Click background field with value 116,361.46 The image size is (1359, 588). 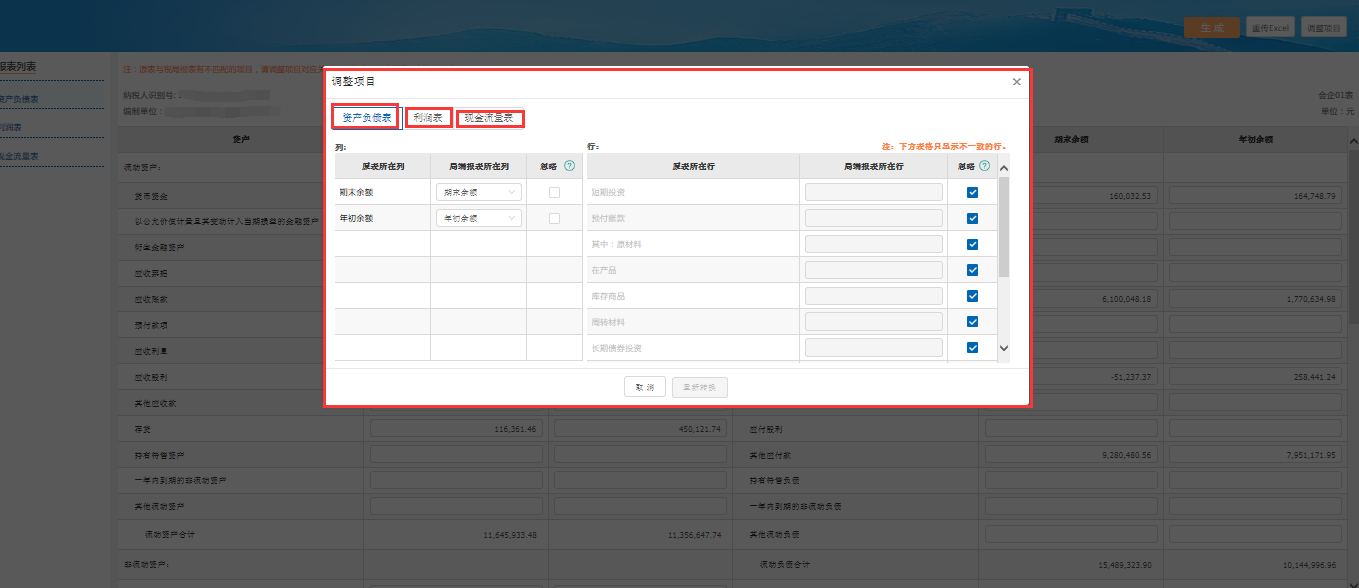tap(456, 429)
